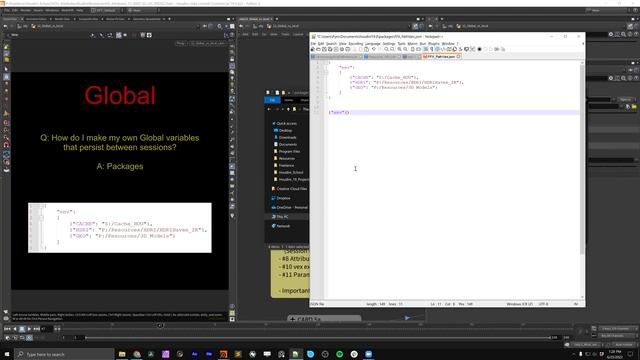Click the Undo icon in Notepad++ toolbar
Viewport: 640px width, 360px height.
coord(373,49)
